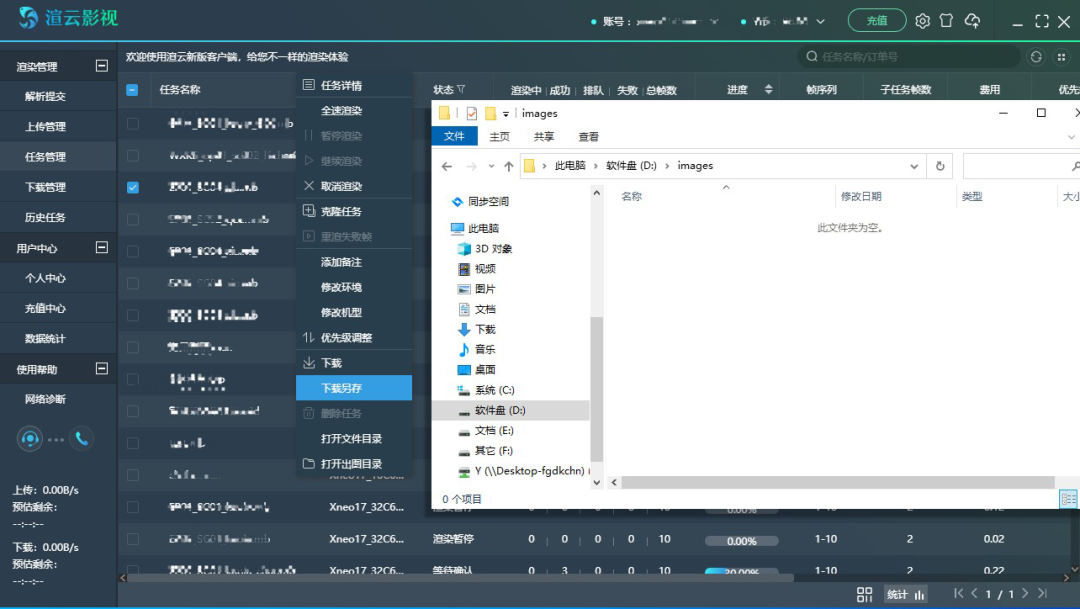Check the first task row checkbox
The width and height of the screenshot is (1080, 609).
(x=133, y=124)
